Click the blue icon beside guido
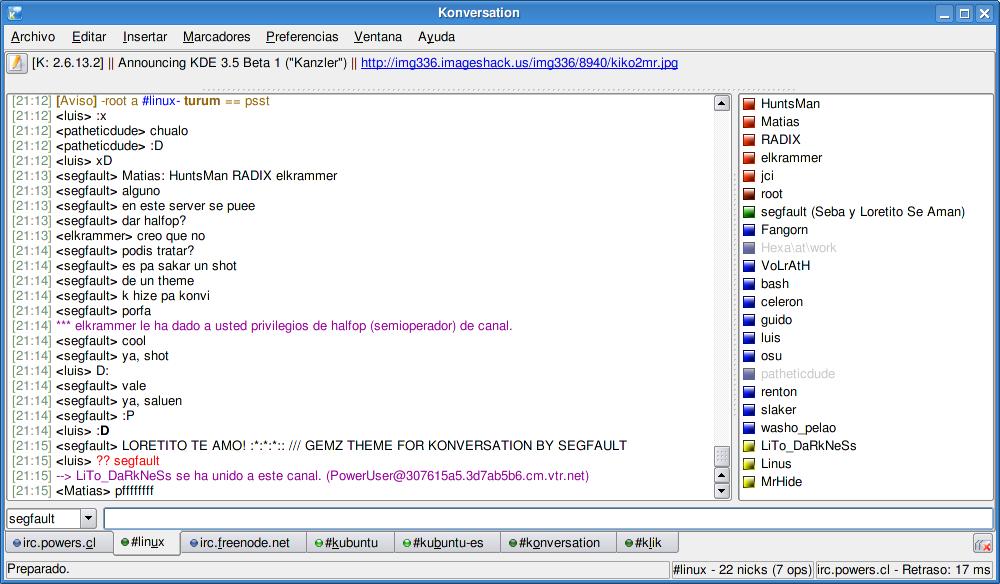Image resolution: width=1000 pixels, height=584 pixels. (749, 320)
